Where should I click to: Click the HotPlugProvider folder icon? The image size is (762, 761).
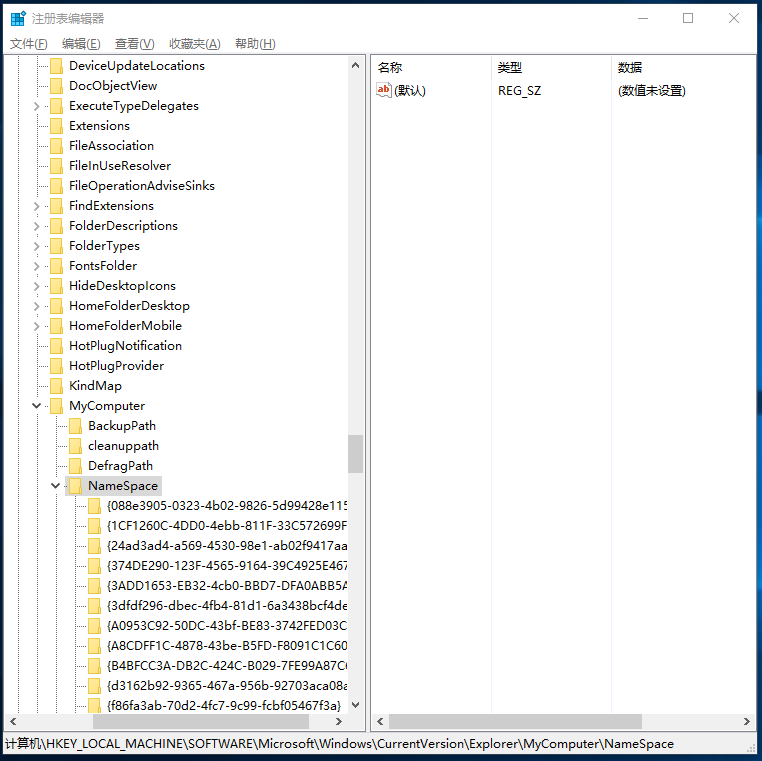[x=56, y=365]
